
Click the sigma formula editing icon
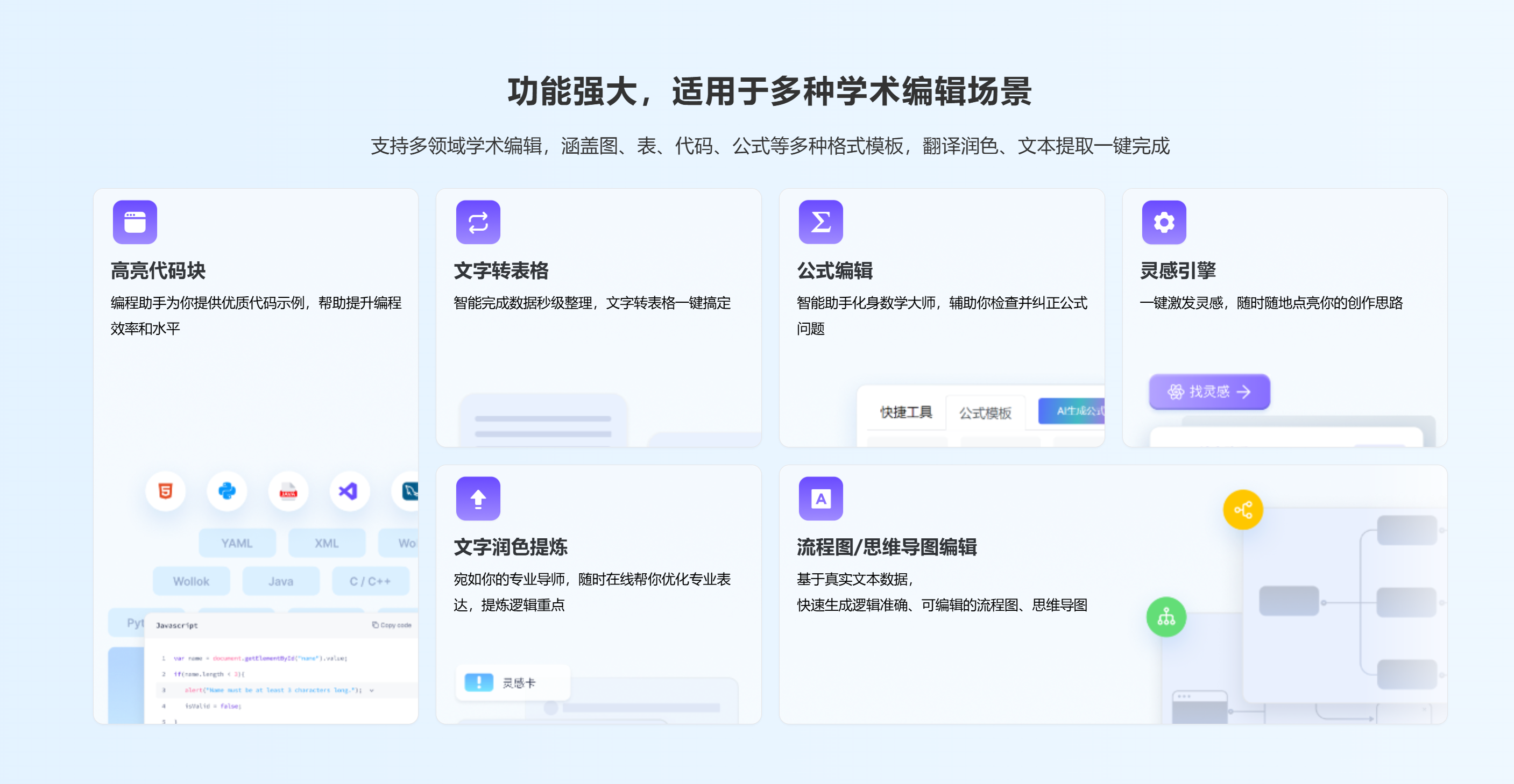click(x=820, y=222)
